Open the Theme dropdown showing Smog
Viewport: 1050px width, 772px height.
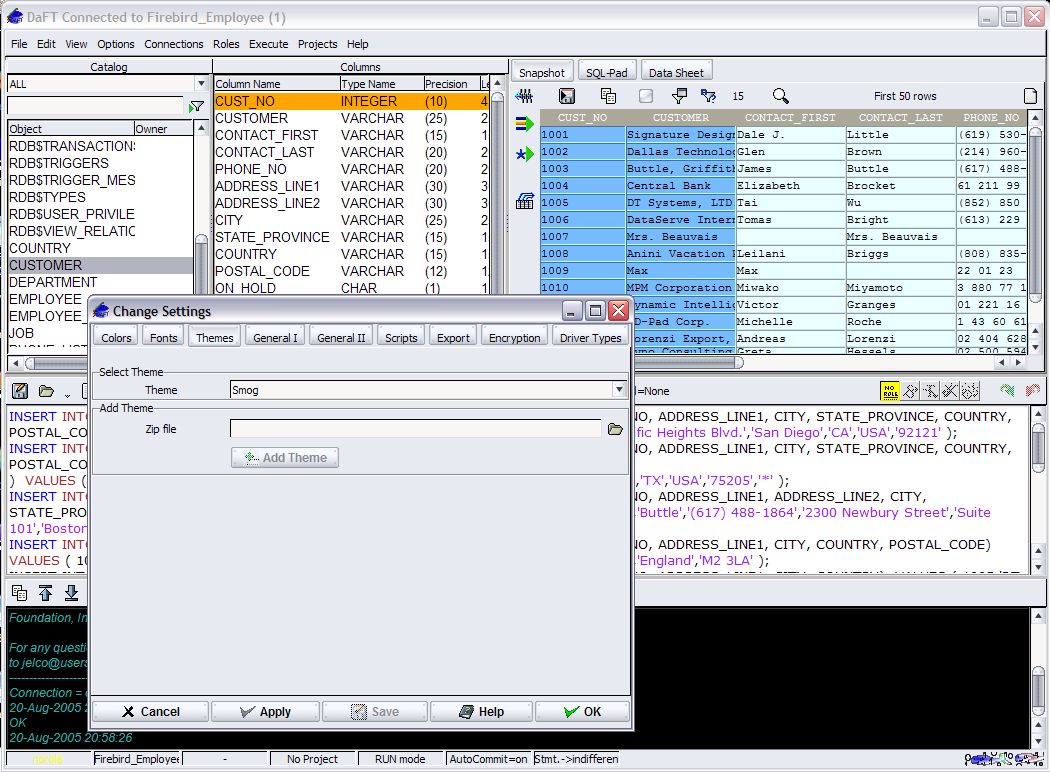click(x=619, y=390)
